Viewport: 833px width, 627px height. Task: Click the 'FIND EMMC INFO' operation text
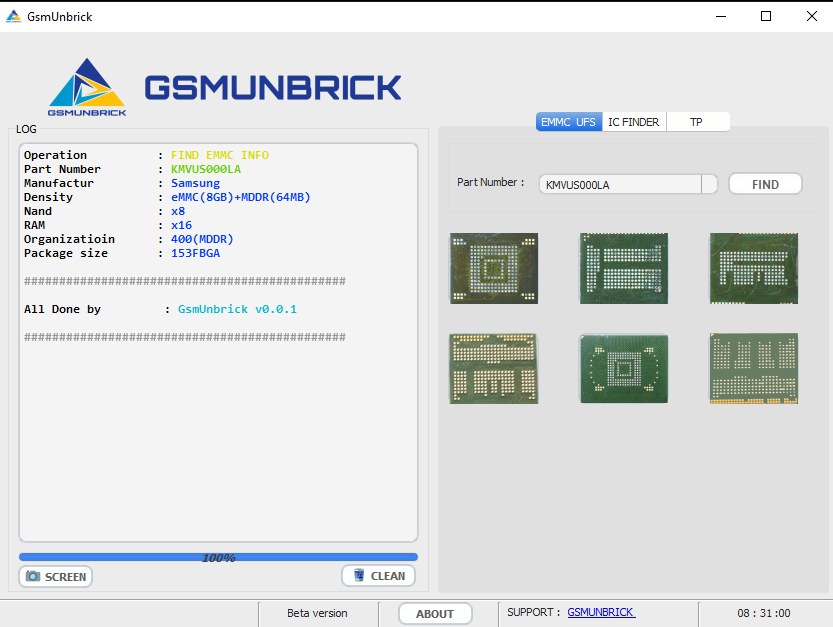tap(220, 155)
